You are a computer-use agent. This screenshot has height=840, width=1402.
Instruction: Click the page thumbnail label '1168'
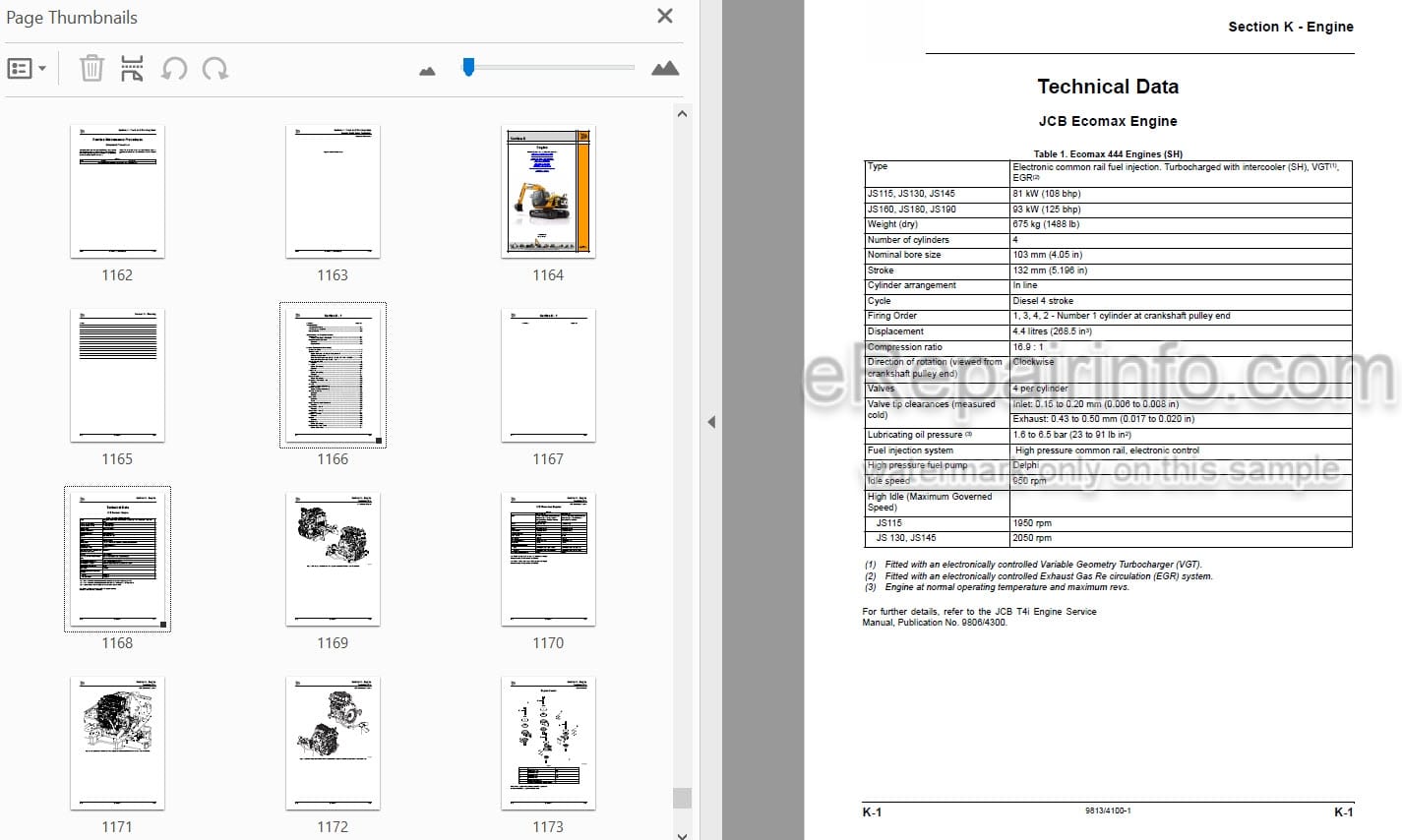coord(117,643)
